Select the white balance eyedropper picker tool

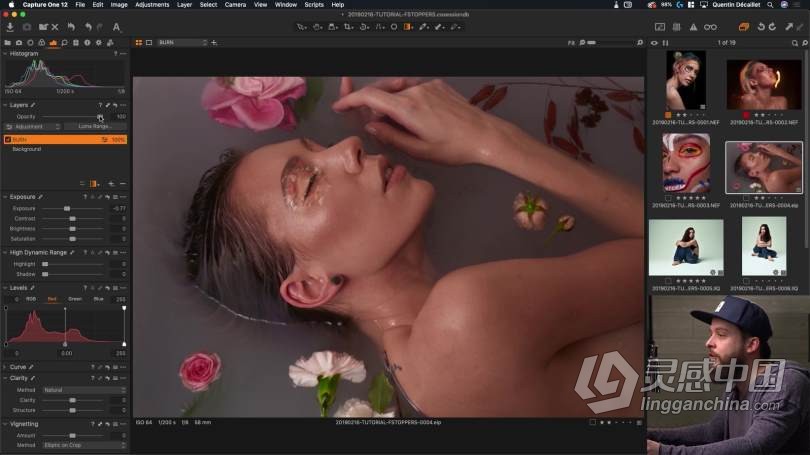click(x=424, y=27)
